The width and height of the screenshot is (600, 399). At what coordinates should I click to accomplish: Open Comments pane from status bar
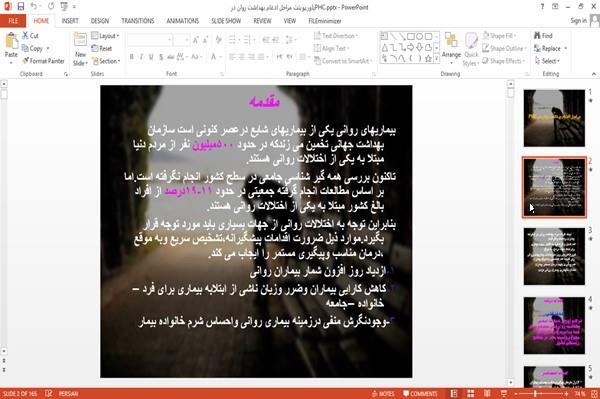click(x=420, y=394)
